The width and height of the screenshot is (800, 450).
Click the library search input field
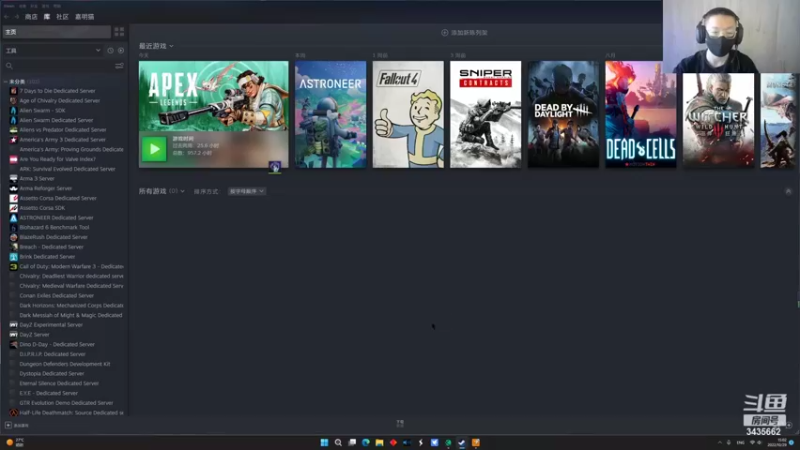point(63,66)
